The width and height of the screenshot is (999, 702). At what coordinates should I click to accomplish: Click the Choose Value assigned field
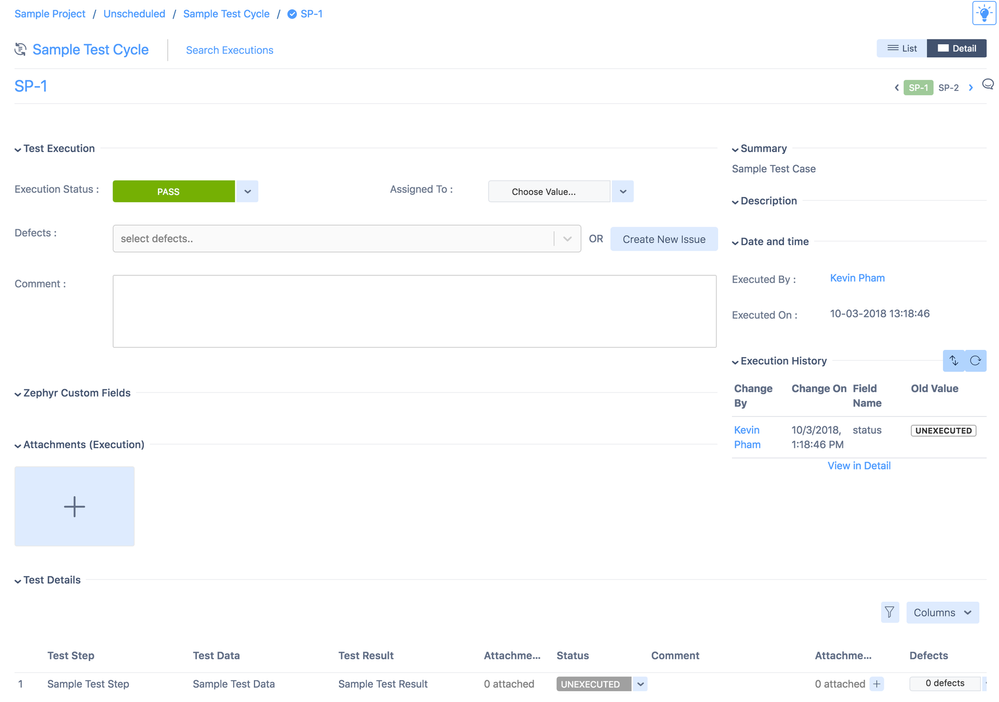click(549, 191)
